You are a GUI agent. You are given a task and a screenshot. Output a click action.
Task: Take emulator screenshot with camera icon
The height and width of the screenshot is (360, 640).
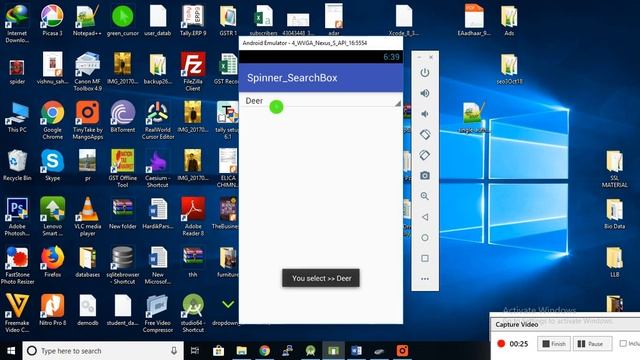(x=425, y=176)
